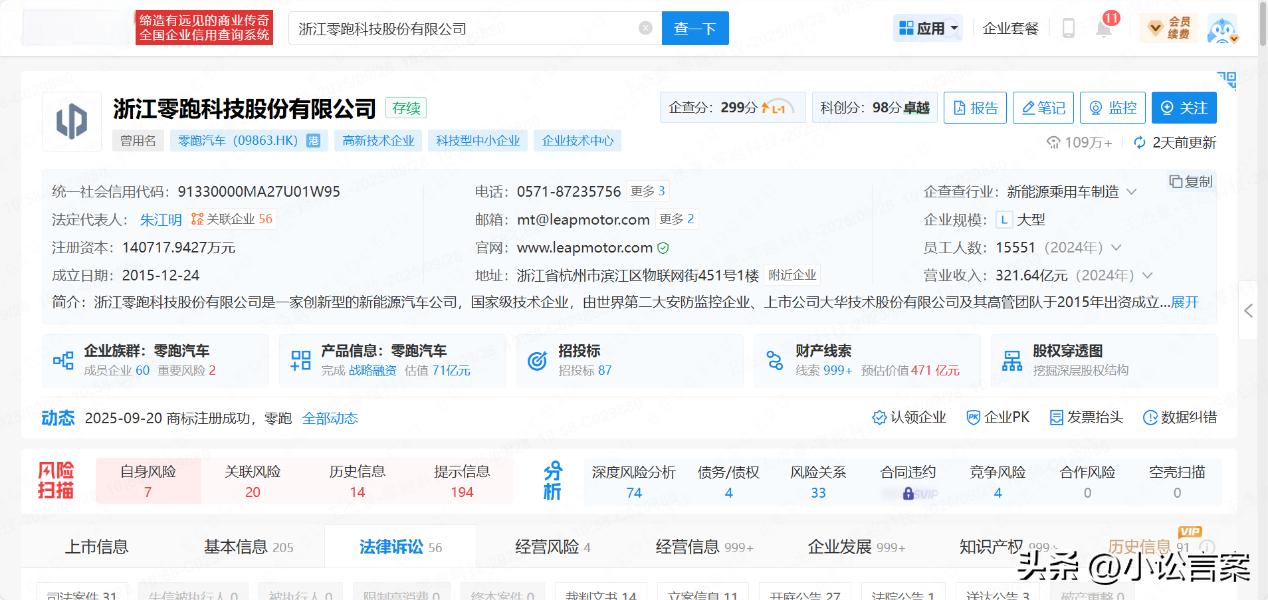Image resolution: width=1268 pixels, height=600 pixels.
Task: Open the 全部动态 link
Action: [x=330, y=418]
